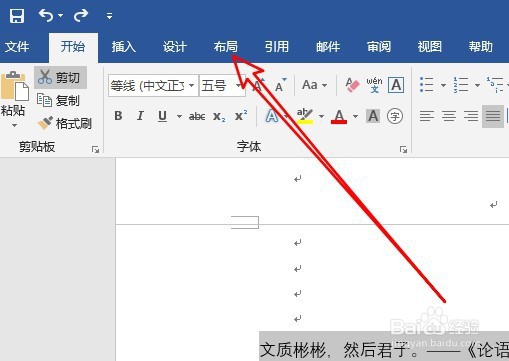Open the 文件 tab
509x361 pixels.
coord(17,47)
